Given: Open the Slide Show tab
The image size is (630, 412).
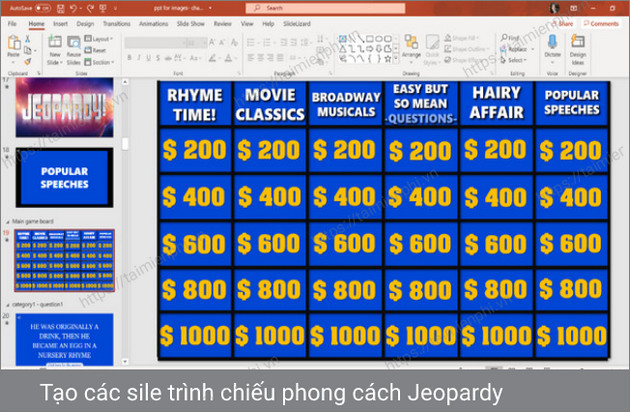Looking at the screenshot, I should pos(191,24).
